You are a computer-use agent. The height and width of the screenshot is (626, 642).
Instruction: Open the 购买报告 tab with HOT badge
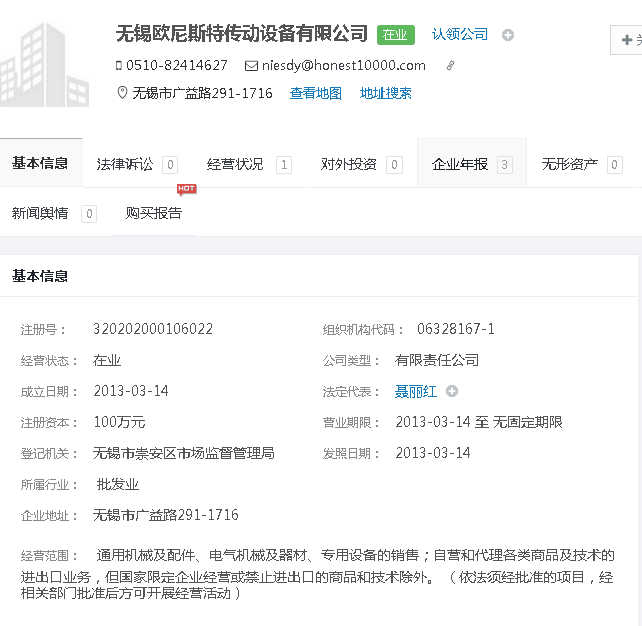pyautogui.click(x=154, y=213)
